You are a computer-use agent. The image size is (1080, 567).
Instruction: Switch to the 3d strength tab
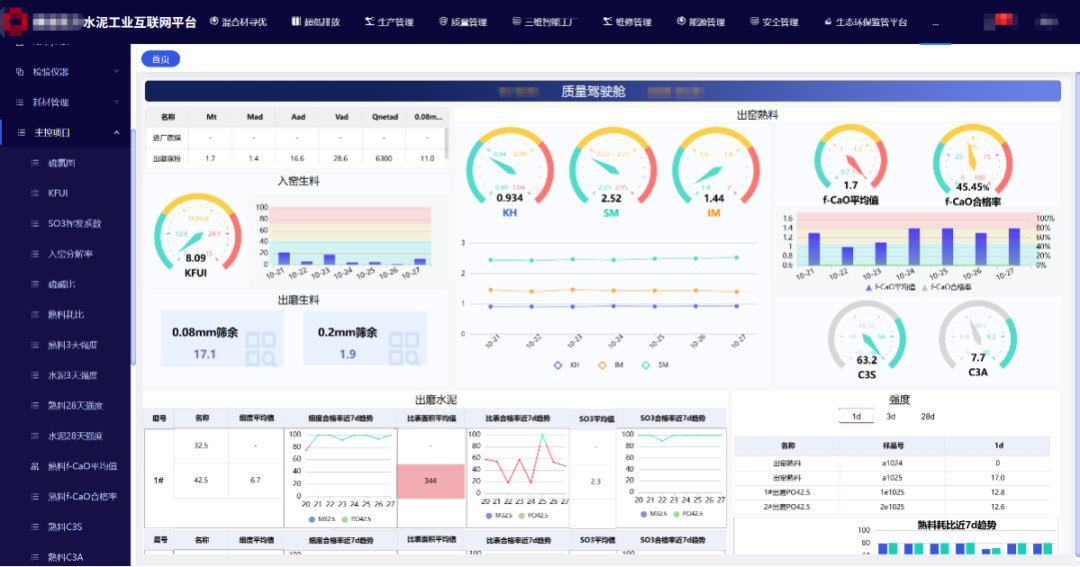(890, 416)
